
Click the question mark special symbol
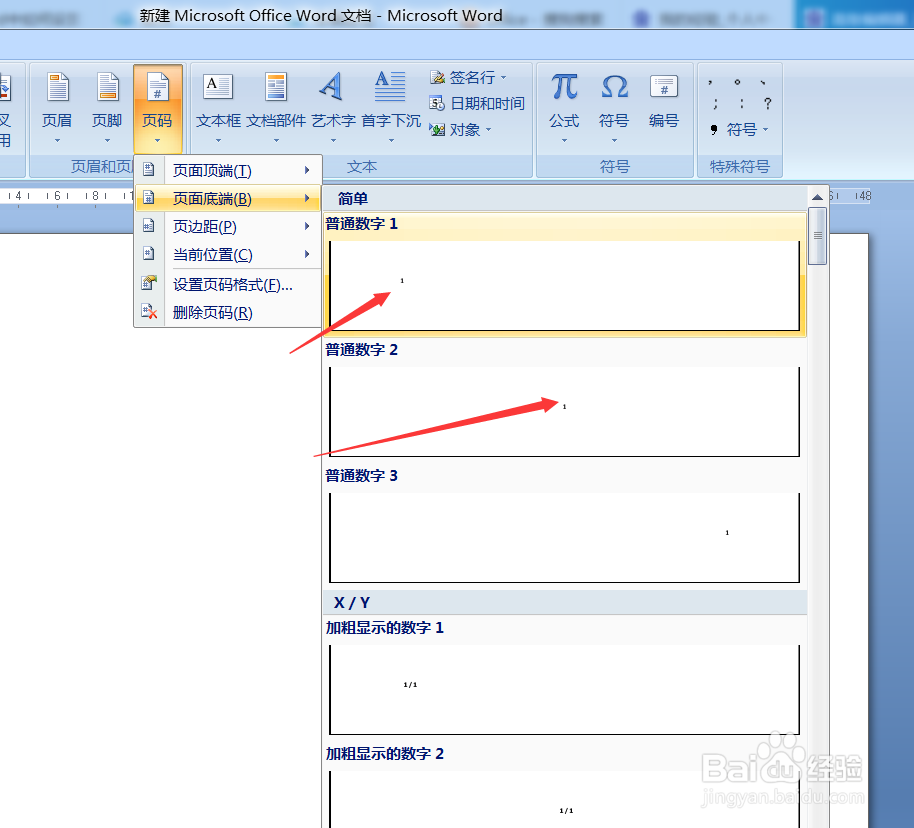click(768, 103)
